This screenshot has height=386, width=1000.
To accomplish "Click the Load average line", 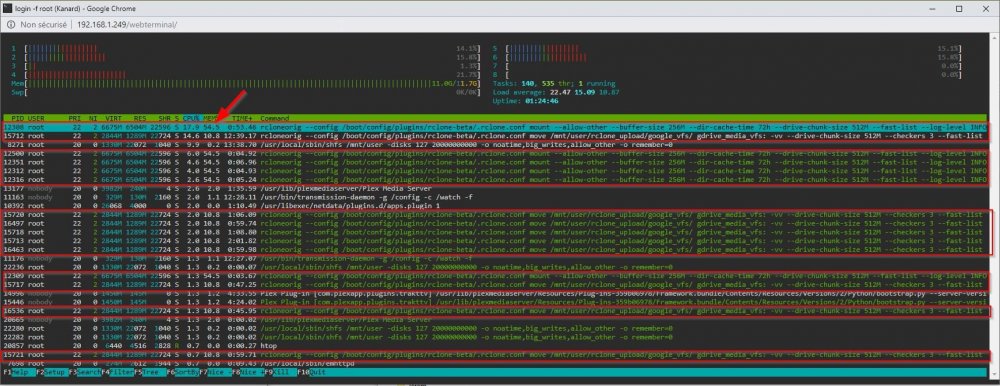I will tap(556, 93).
